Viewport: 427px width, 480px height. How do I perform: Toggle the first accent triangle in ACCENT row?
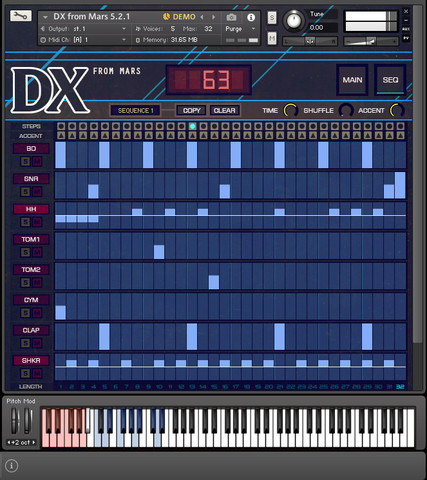tap(61, 135)
